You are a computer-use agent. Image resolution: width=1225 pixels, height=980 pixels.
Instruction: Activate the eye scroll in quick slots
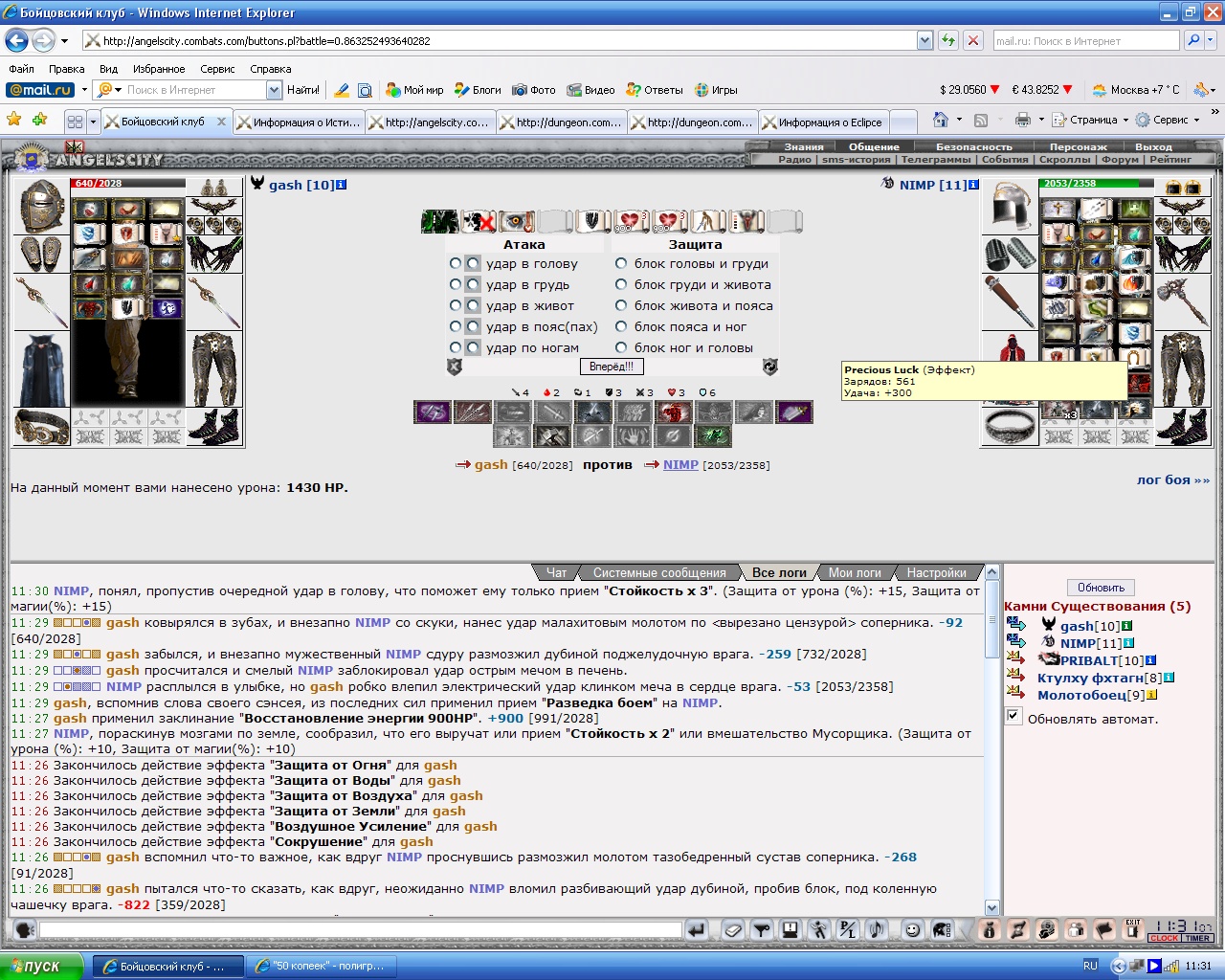coord(516,221)
